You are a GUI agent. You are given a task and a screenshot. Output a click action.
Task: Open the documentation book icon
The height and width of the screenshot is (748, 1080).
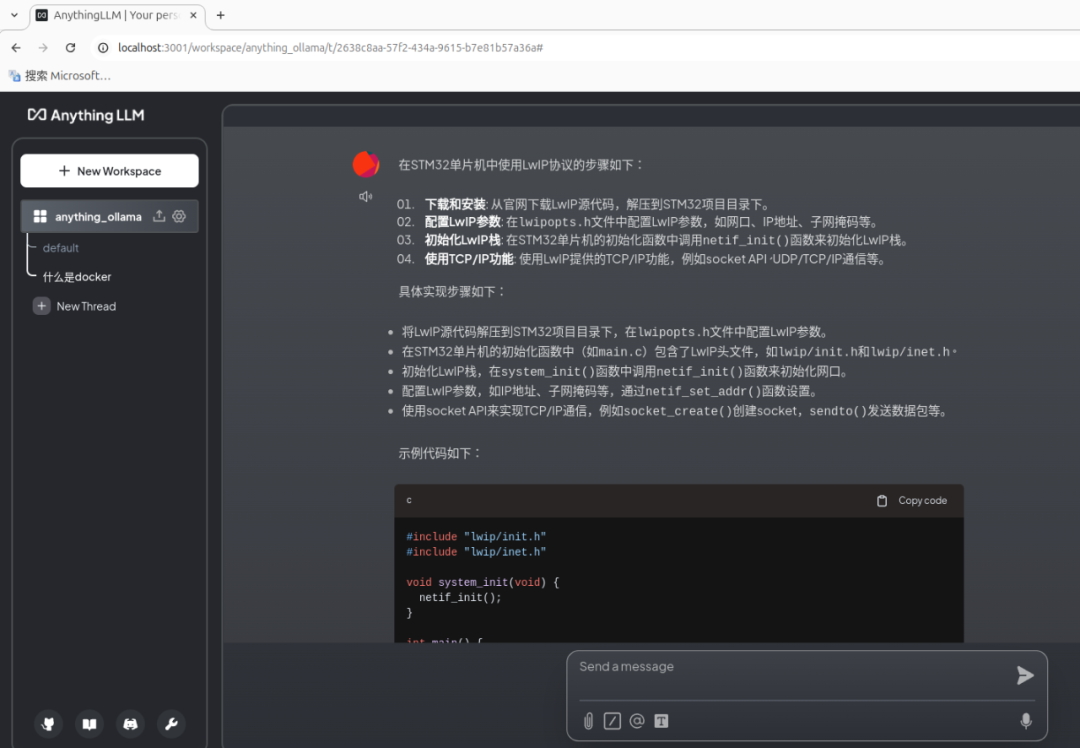[x=90, y=724]
